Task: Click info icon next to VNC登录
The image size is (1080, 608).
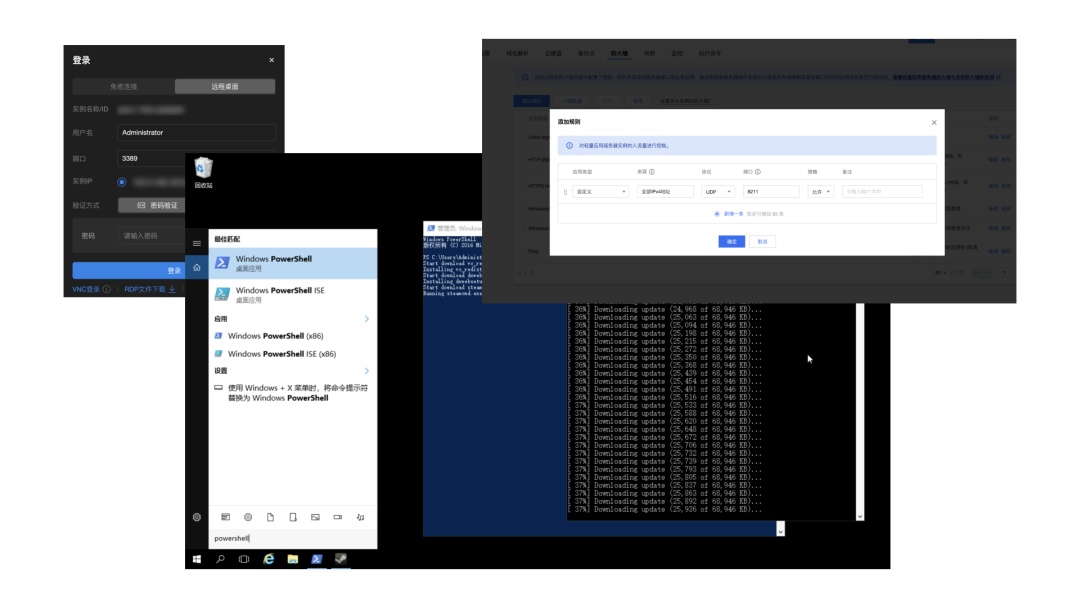Action: [x=107, y=289]
